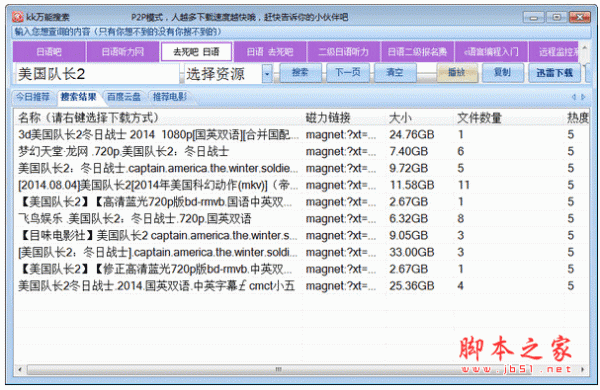Select the result 3d美国队长2冬日战士 2014 1080p
This screenshot has width=600, height=390.
pyautogui.click(x=158, y=134)
